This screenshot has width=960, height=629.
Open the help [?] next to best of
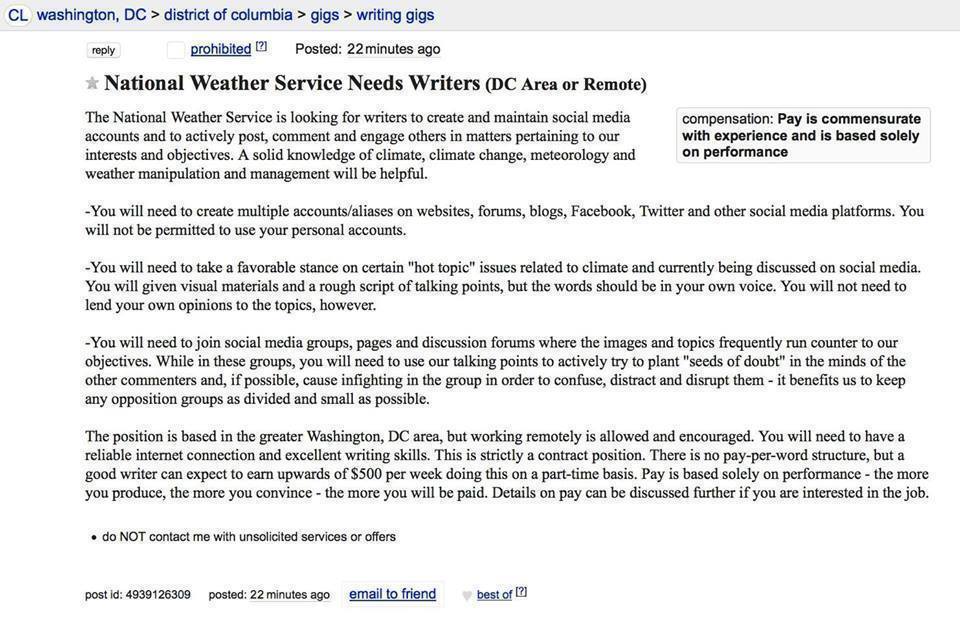point(521,593)
